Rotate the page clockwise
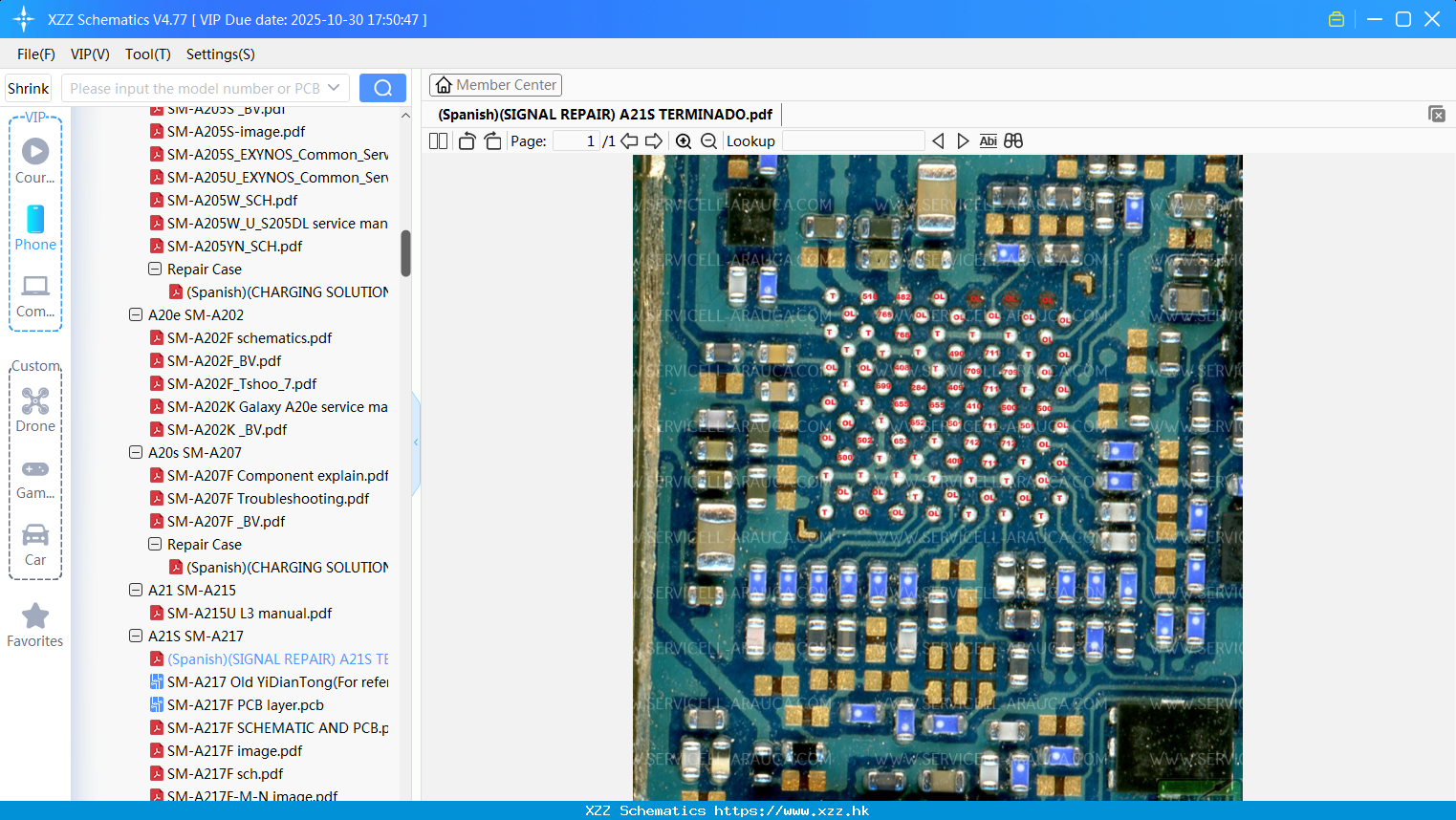Screen dimensions: 1456x820 [x=492, y=141]
